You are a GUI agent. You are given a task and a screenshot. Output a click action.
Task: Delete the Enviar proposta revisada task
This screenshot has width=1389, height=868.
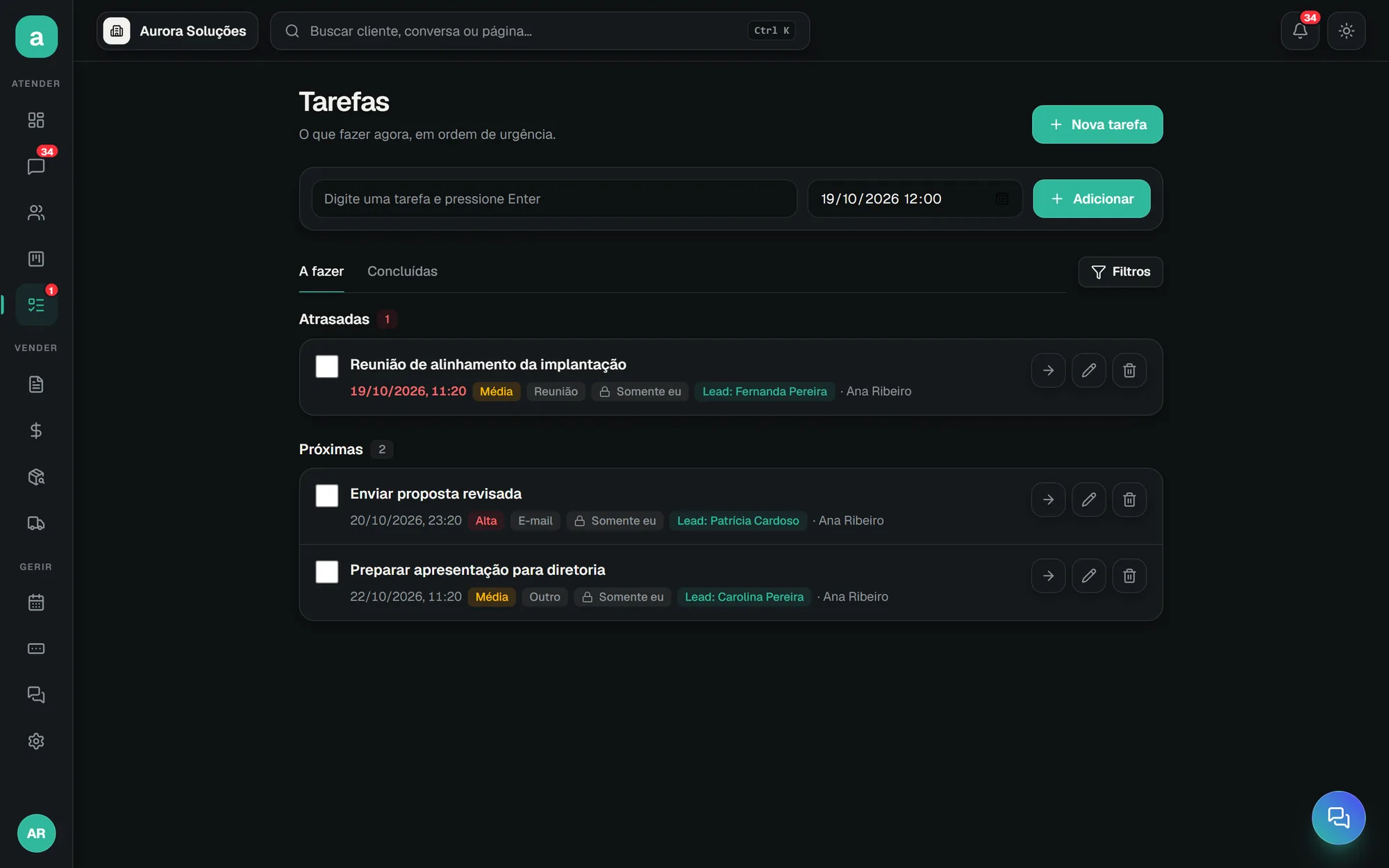(x=1129, y=499)
